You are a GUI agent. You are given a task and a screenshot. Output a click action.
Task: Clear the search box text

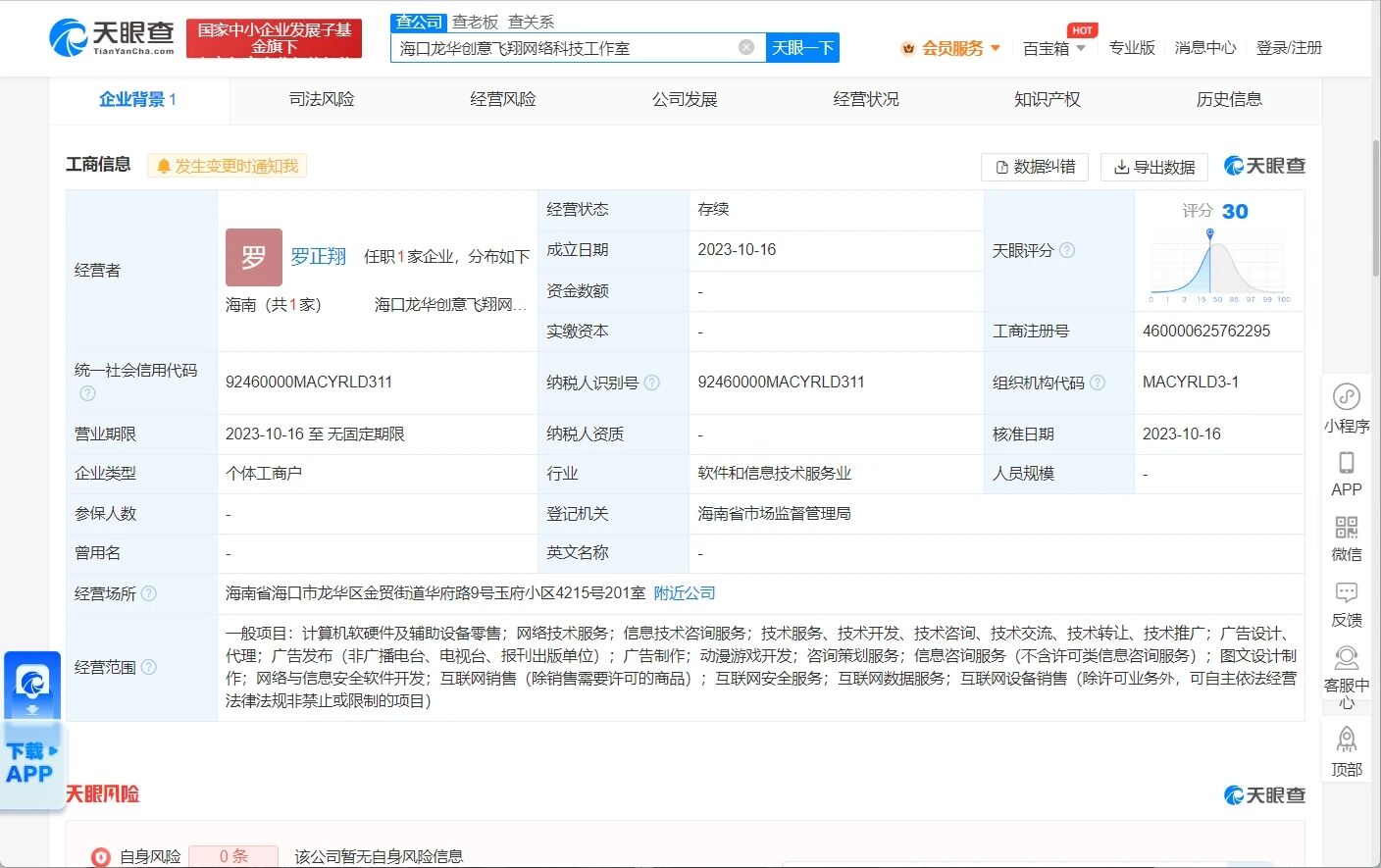[746, 47]
